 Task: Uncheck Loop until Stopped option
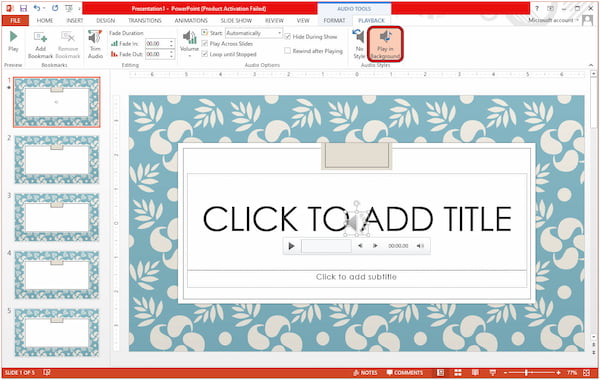click(x=205, y=54)
